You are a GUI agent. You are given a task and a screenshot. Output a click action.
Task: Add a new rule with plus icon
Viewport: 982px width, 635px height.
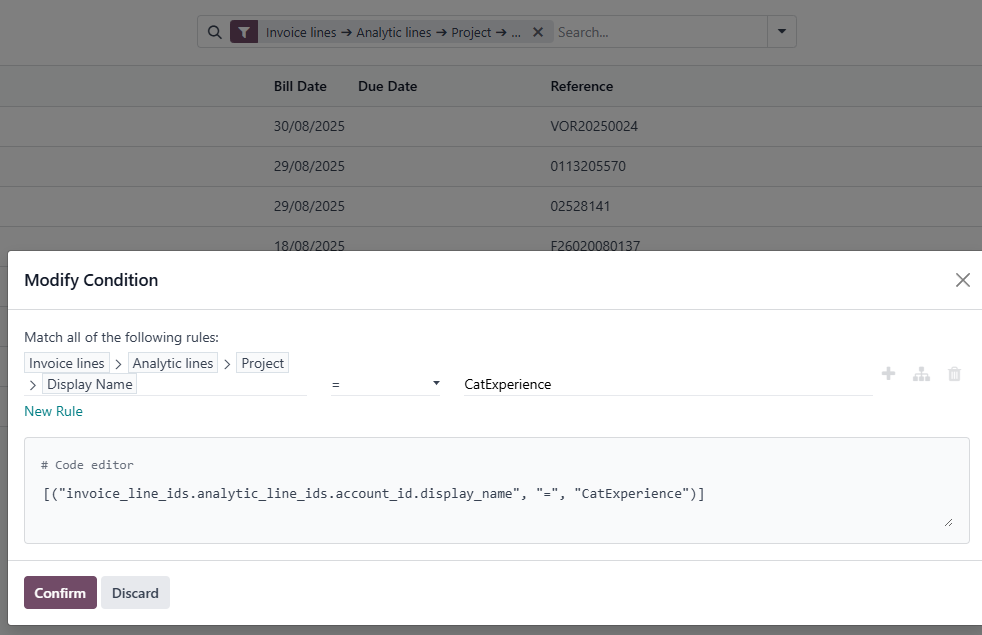tap(888, 374)
